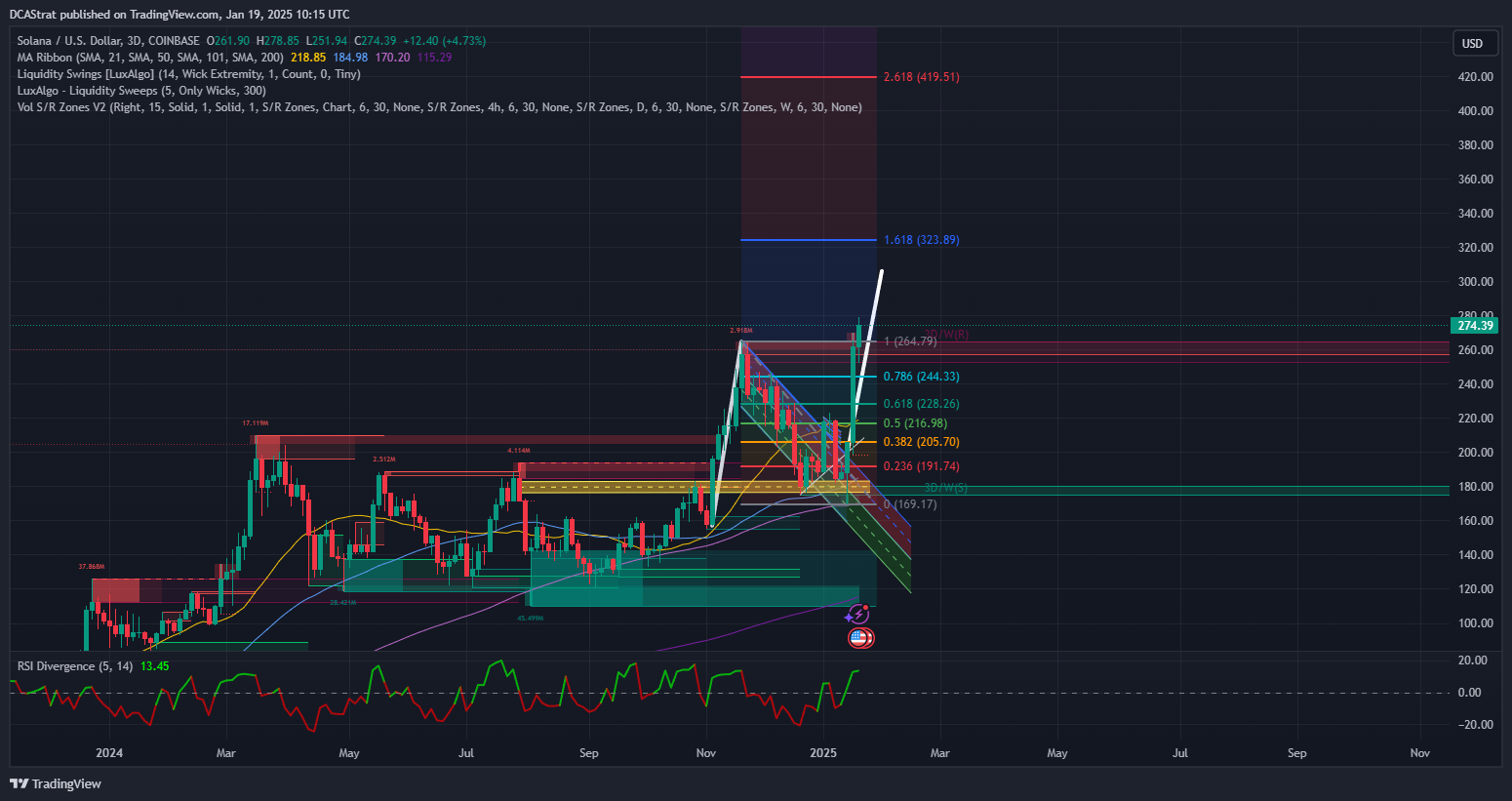Click the 0.5 (216.98) Fibonacci label

(915, 423)
